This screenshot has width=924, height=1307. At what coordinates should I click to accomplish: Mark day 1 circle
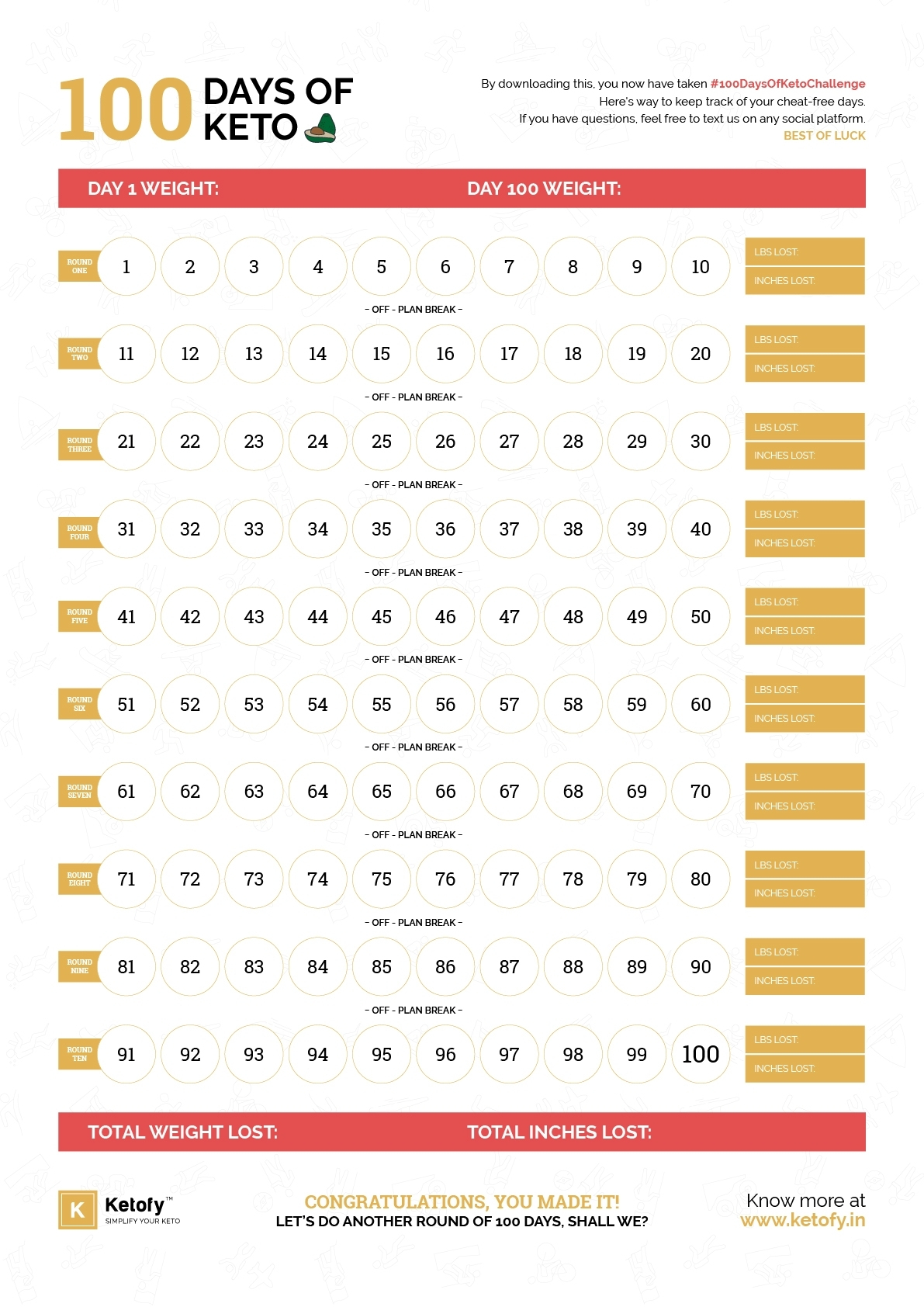click(126, 266)
